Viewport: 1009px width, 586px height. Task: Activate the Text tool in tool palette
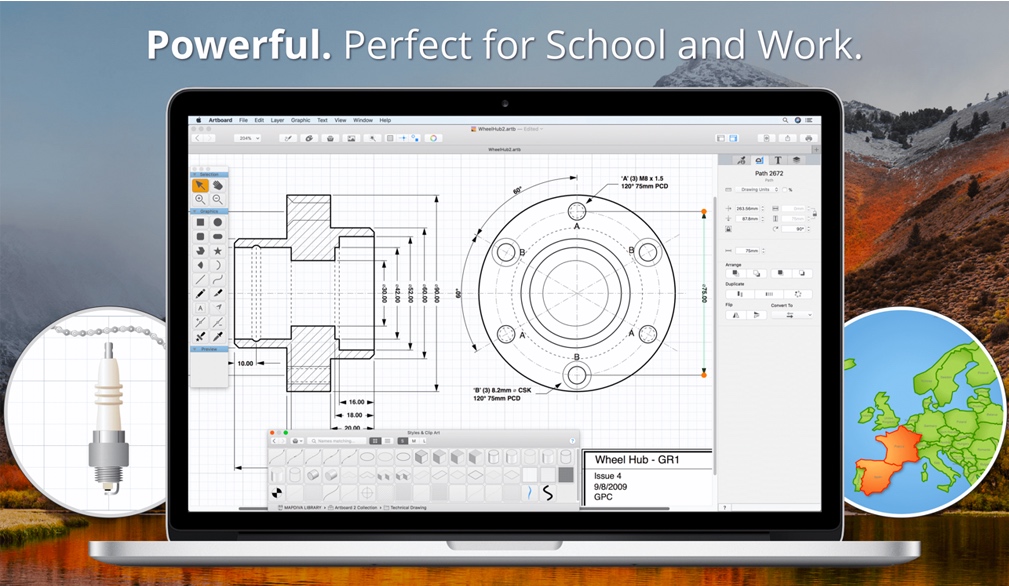(x=200, y=308)
